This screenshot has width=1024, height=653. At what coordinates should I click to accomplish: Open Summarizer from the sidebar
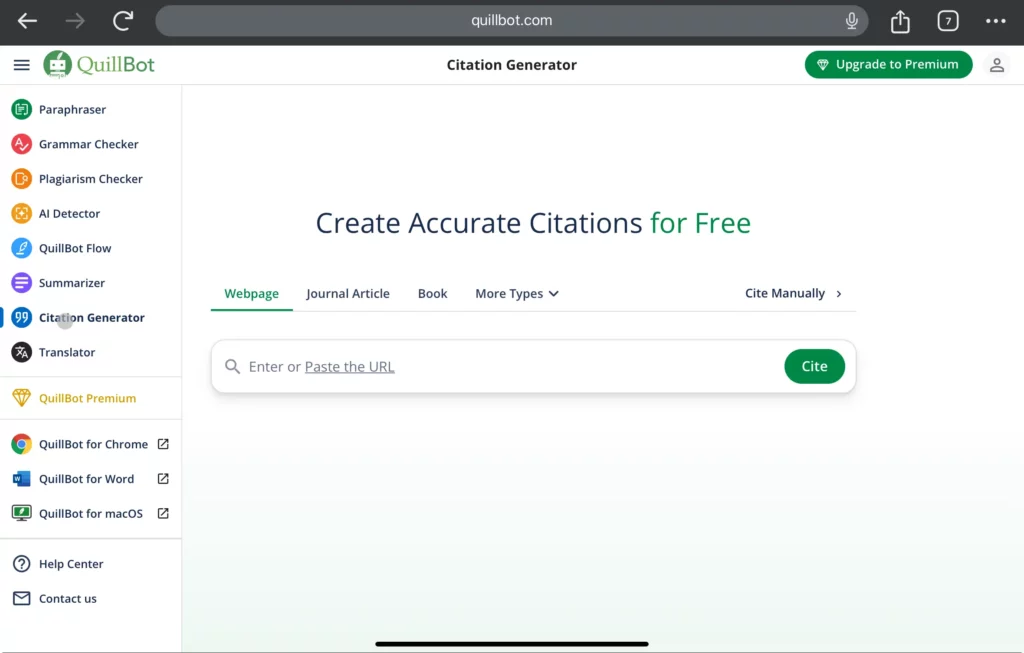click(x=72, y=283)
